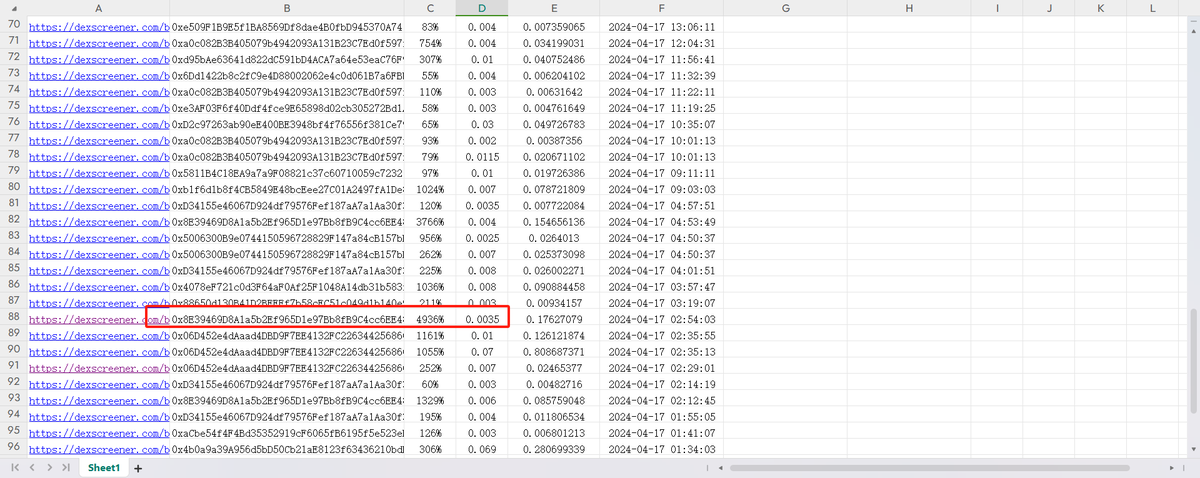Select the cell showing 754%
The height and width of the screenshot is (478, 1200).
430,43
